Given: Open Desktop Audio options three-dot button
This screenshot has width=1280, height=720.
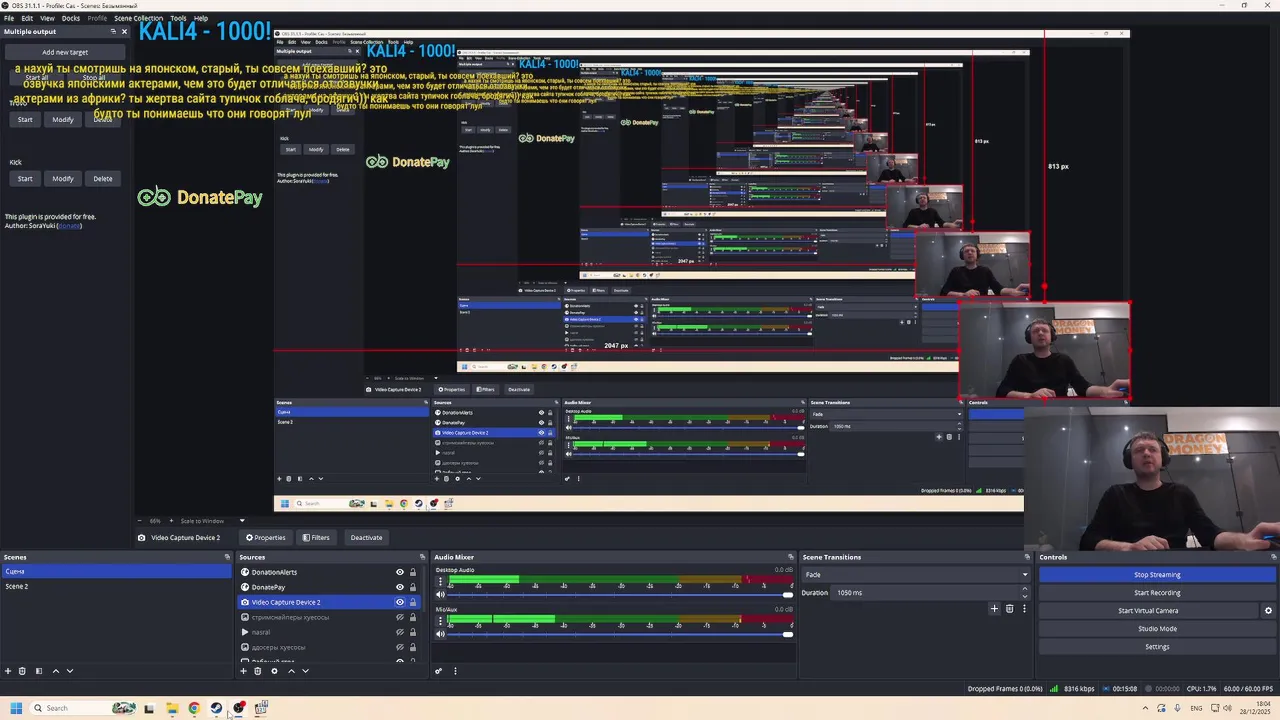Looking at the screenshot, I should pyautogui.click(x=440, y=581).
